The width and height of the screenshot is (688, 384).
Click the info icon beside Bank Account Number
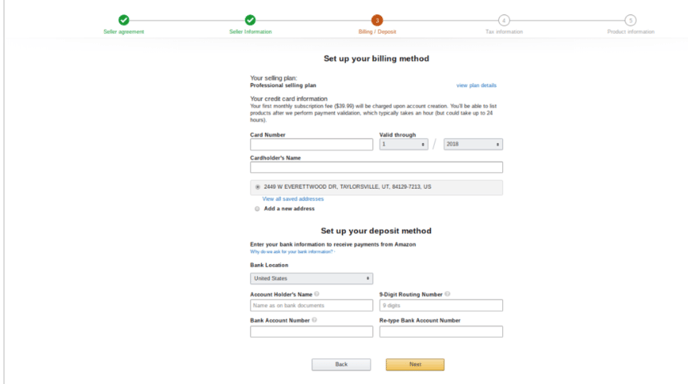click(314, 320)
